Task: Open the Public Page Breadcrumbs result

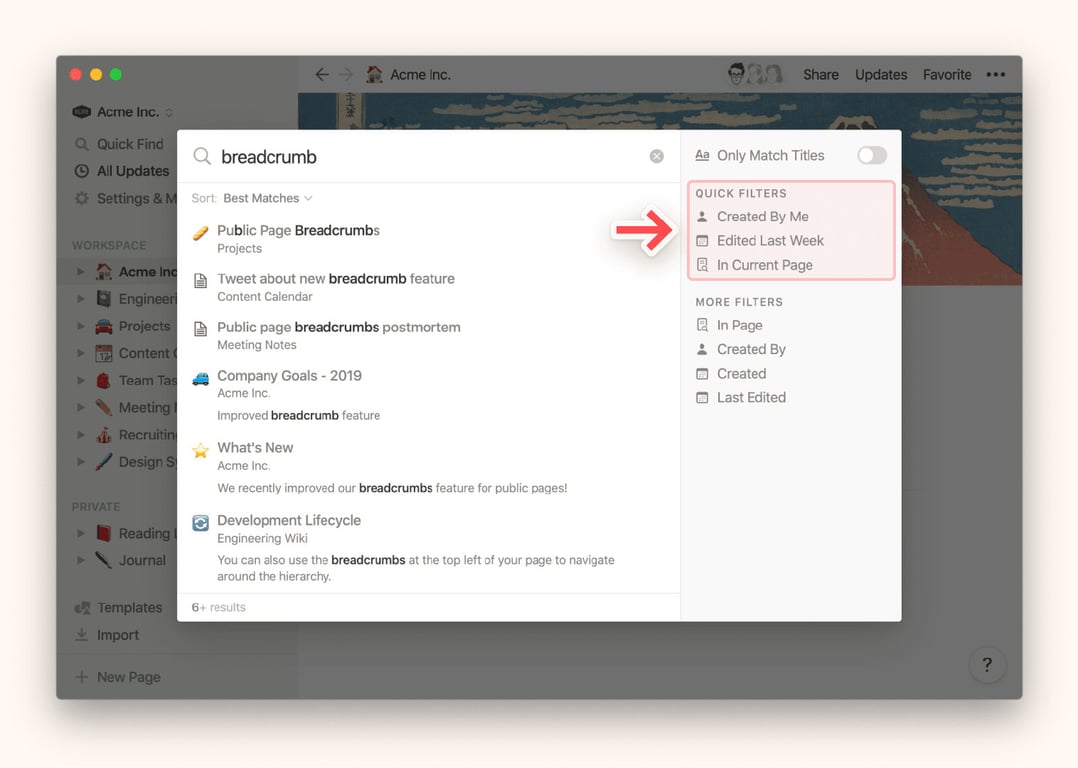Action: click(298, 231)
